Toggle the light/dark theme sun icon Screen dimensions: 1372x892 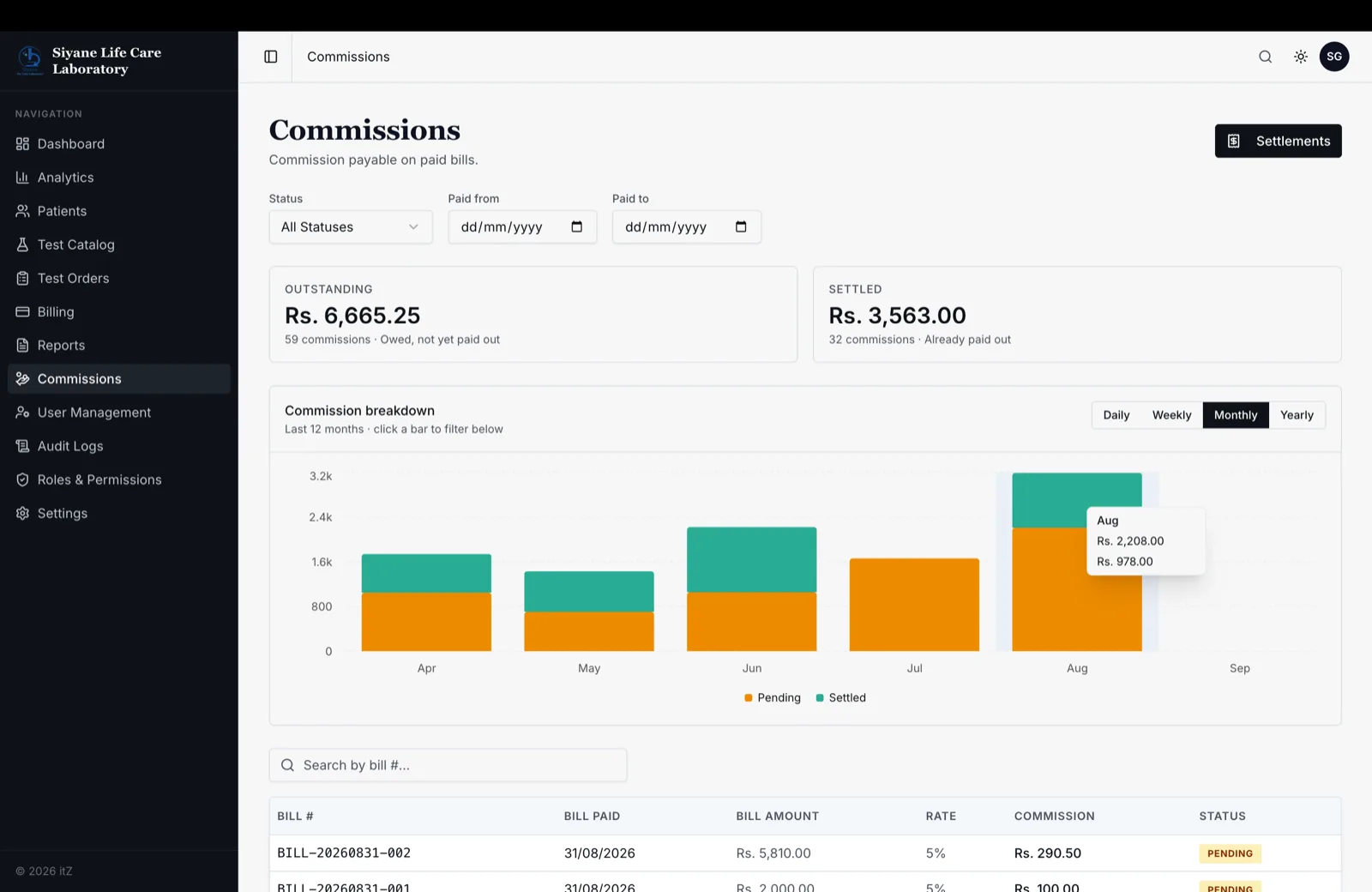click(x=1300, y=57)
